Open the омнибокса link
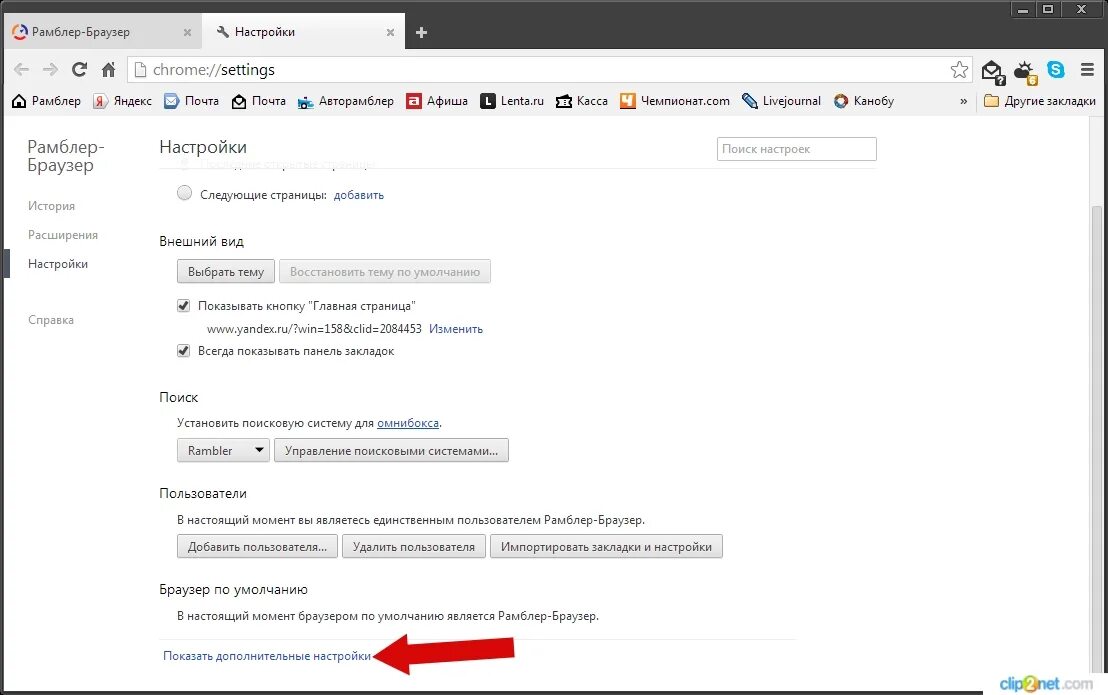 pyautogui.click(x=408, y=423)
